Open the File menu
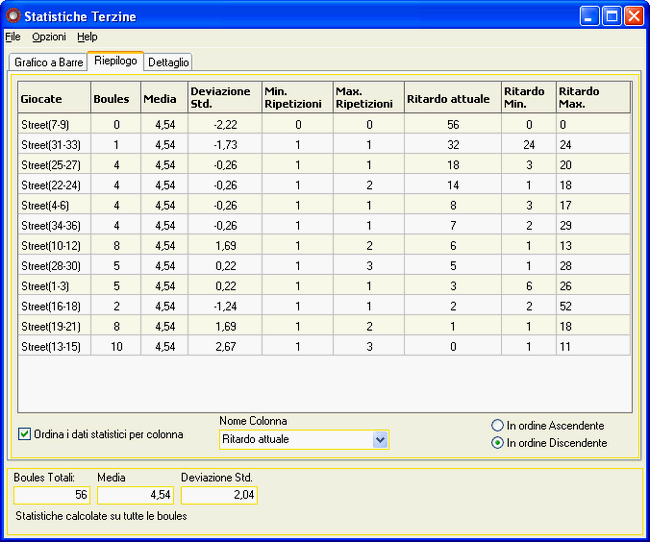Viewport: 650px width, 542px height. point(13,37)
